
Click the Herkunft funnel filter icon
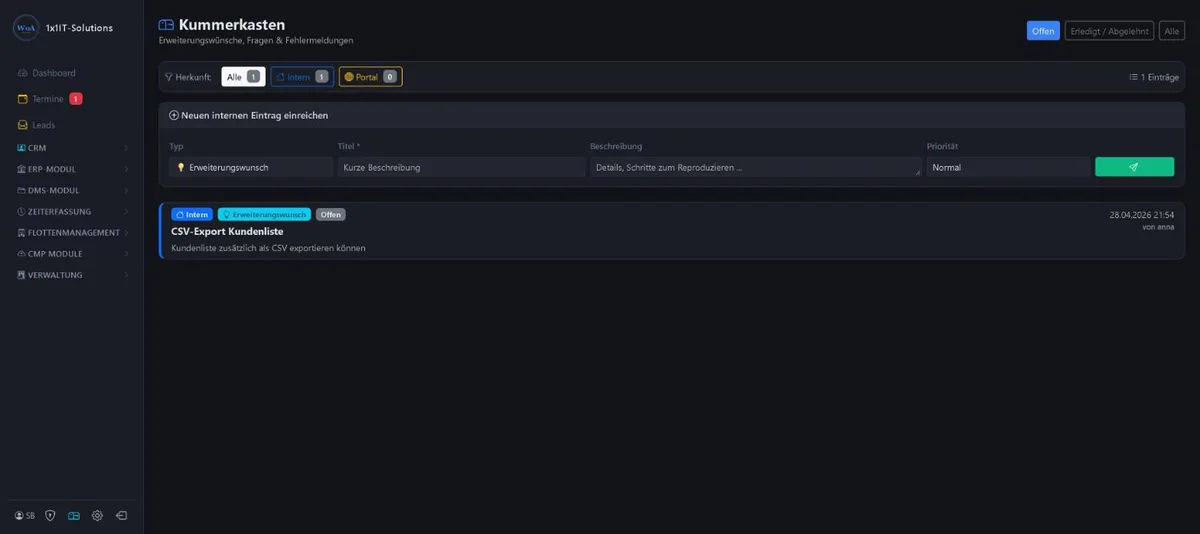click(x=169, y=77)
